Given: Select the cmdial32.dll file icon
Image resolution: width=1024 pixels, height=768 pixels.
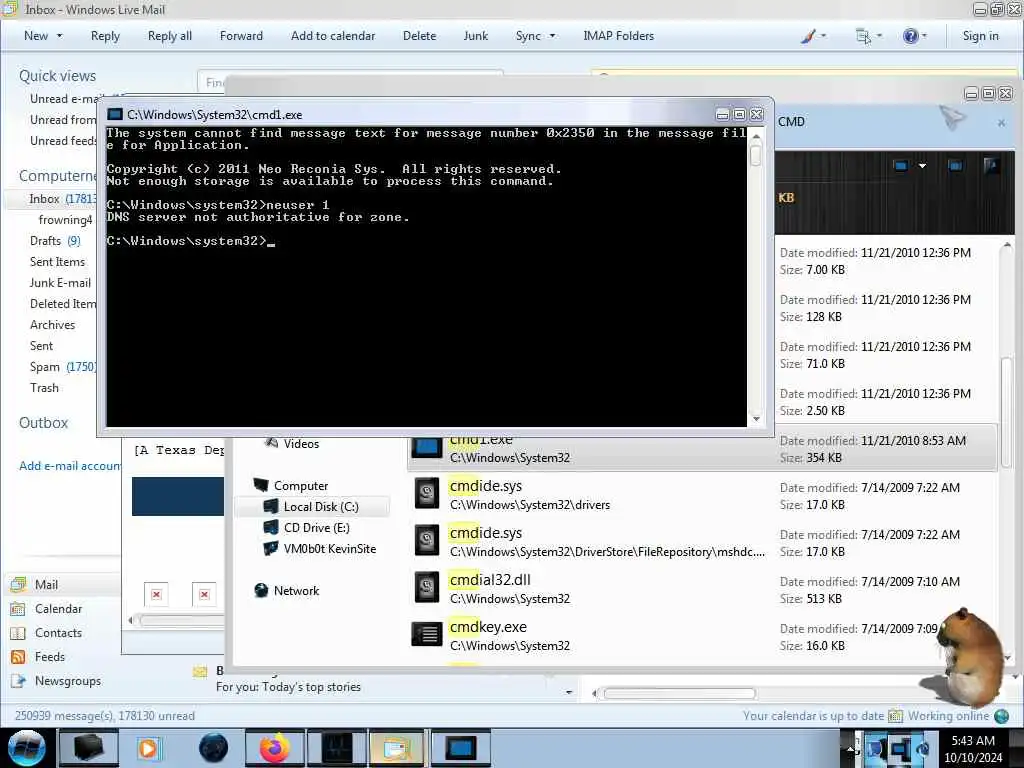Looking at the screenshot, I should (427, 587).
